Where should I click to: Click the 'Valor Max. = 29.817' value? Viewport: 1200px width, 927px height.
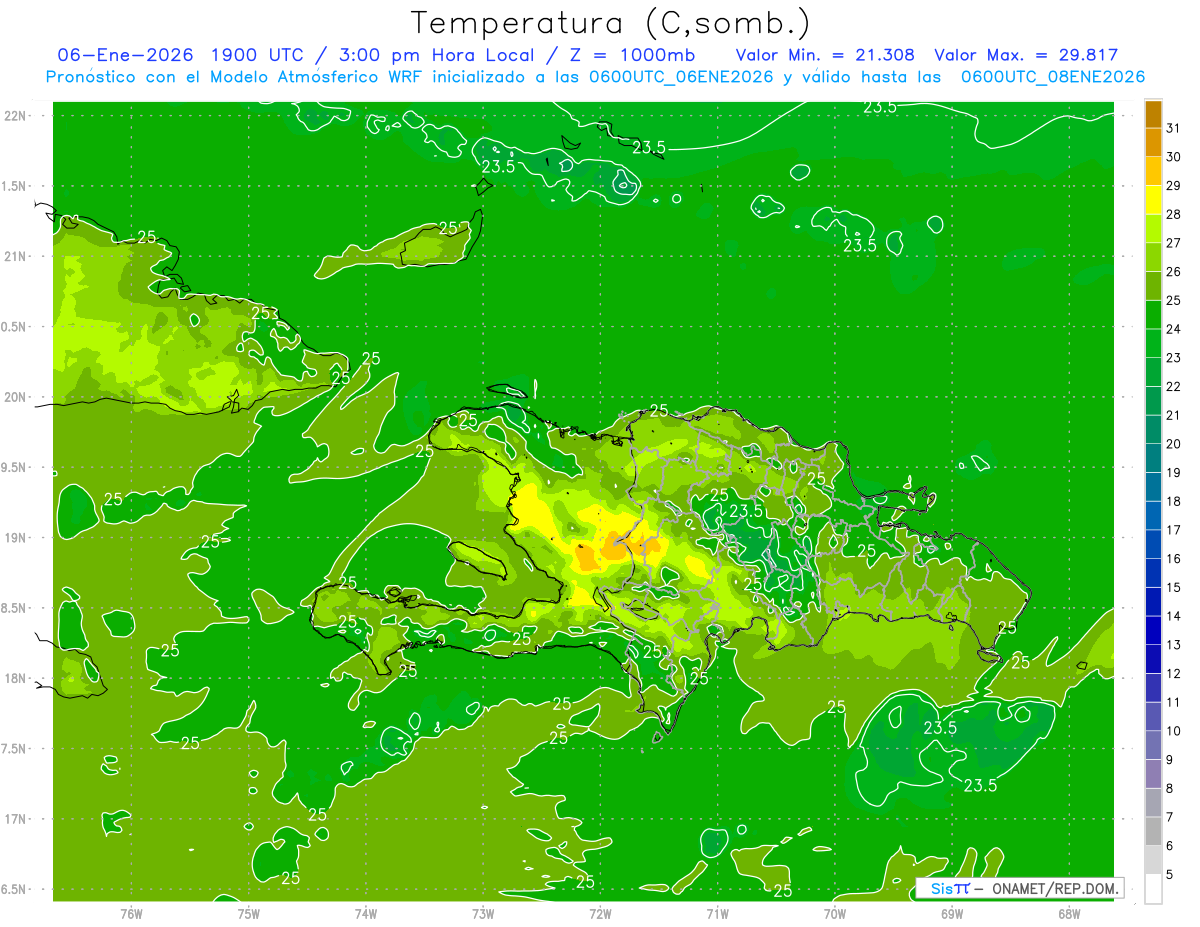pyautogui.click(x=1026, y=55)
